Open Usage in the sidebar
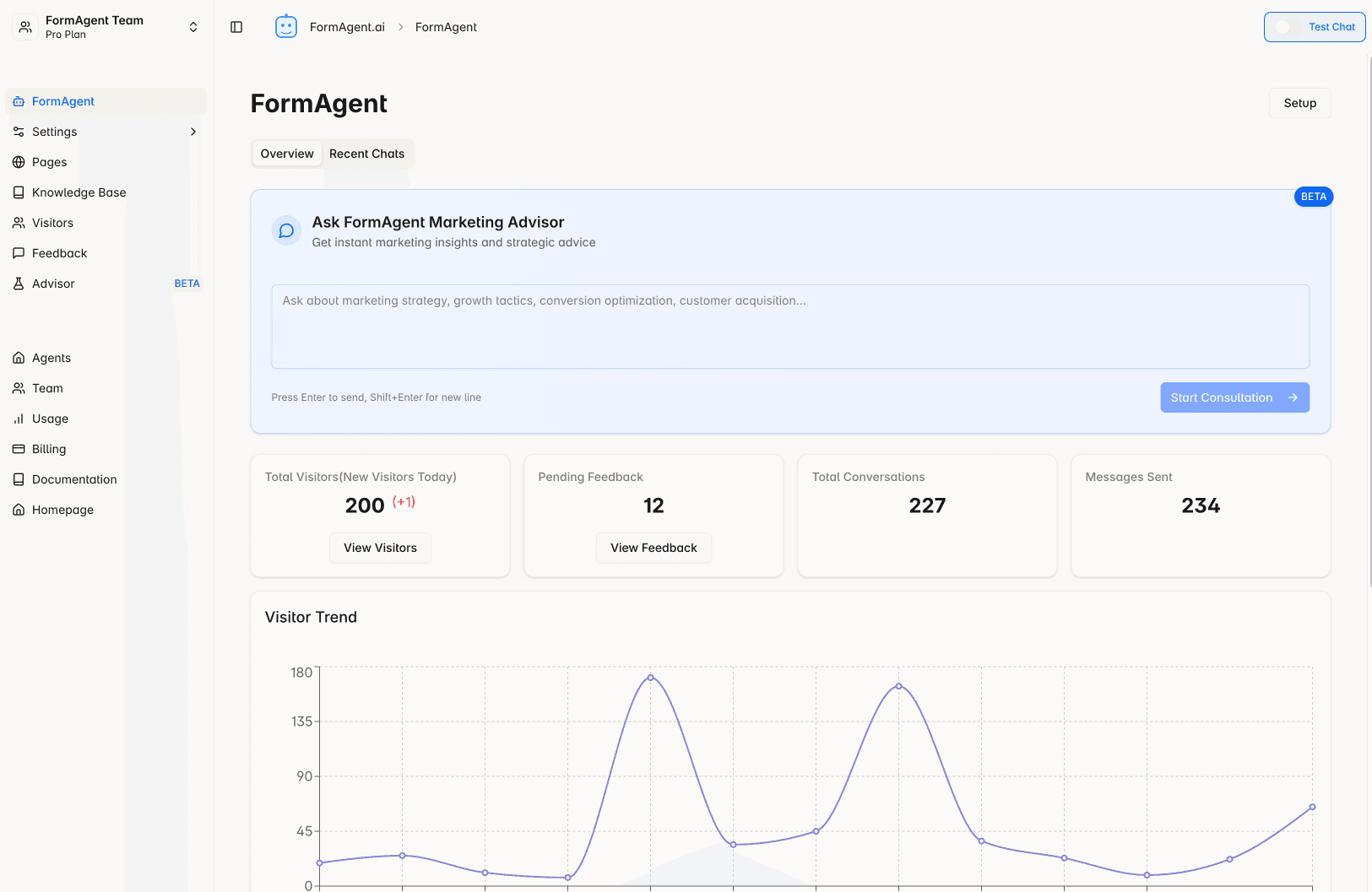Viewport: 1372px width, 892px height. point(106,419)
